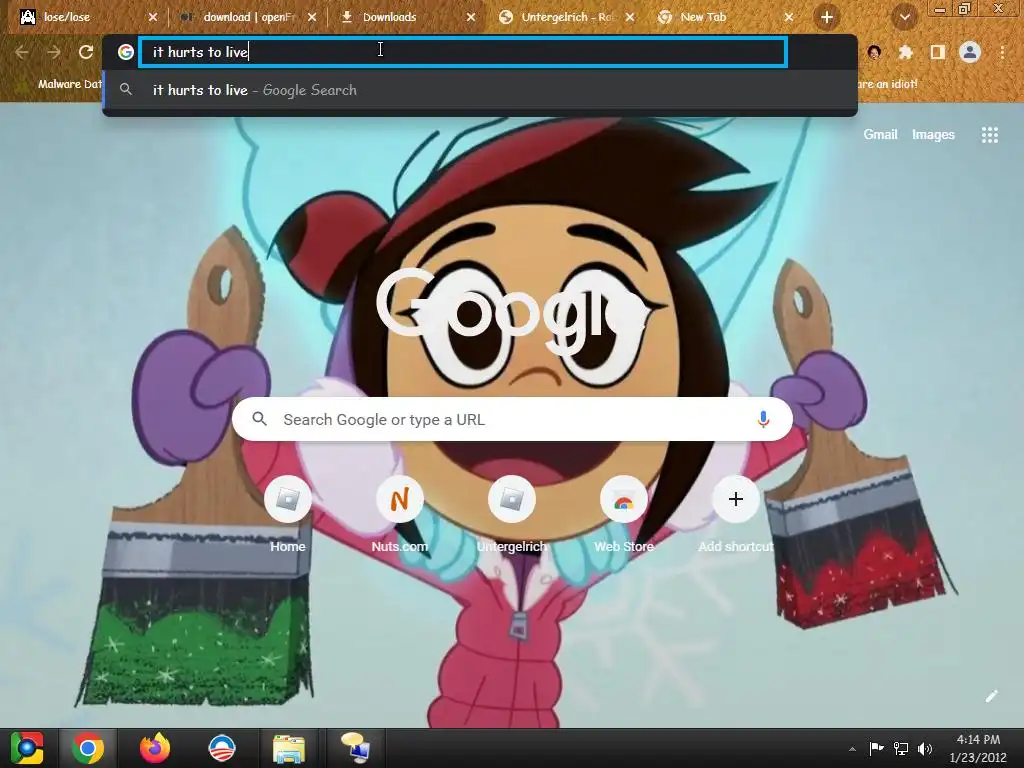
Task: Open the Images link
Action: coord(933,135)
